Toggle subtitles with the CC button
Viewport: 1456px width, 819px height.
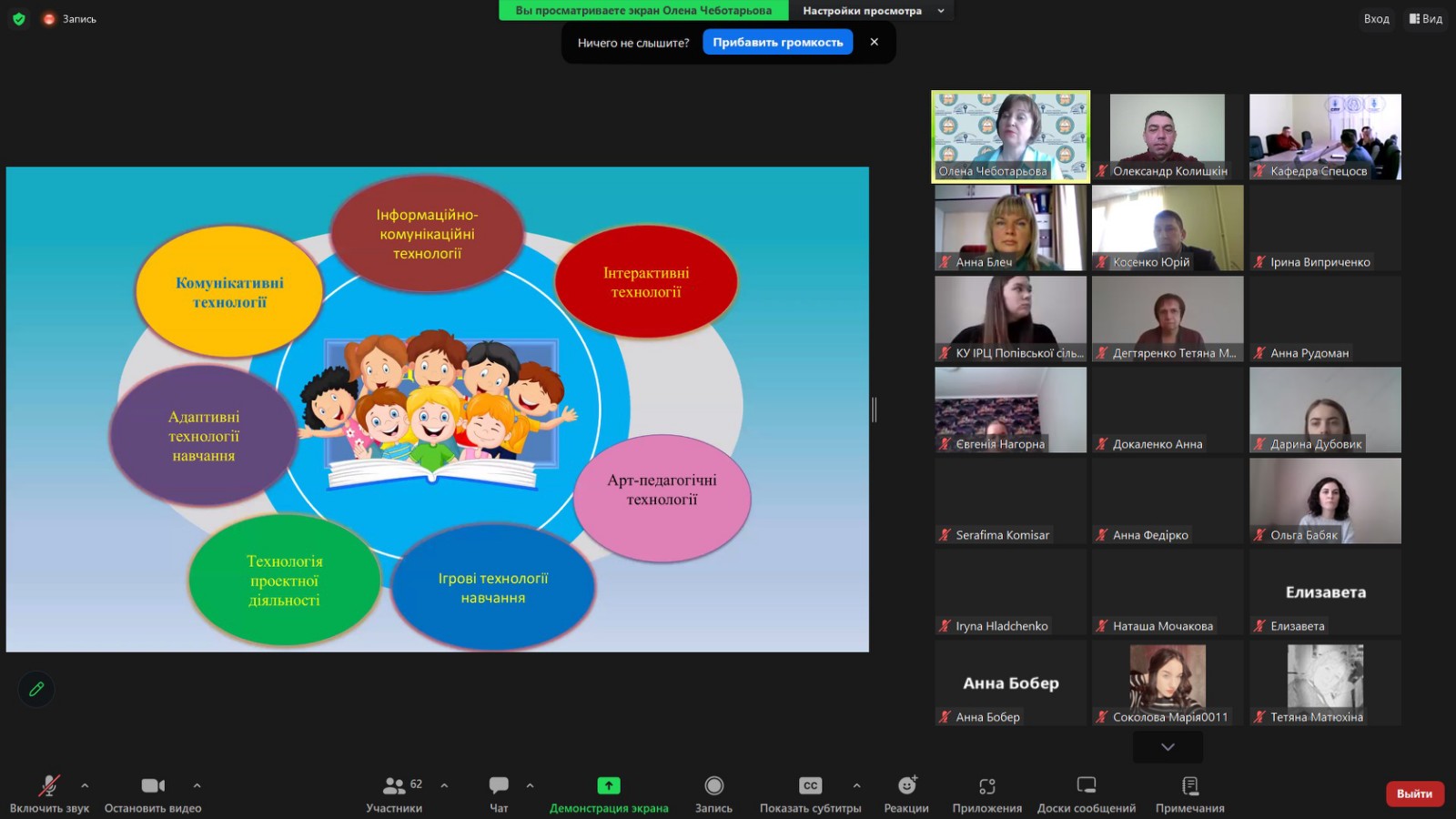click(x=810, y=785)
